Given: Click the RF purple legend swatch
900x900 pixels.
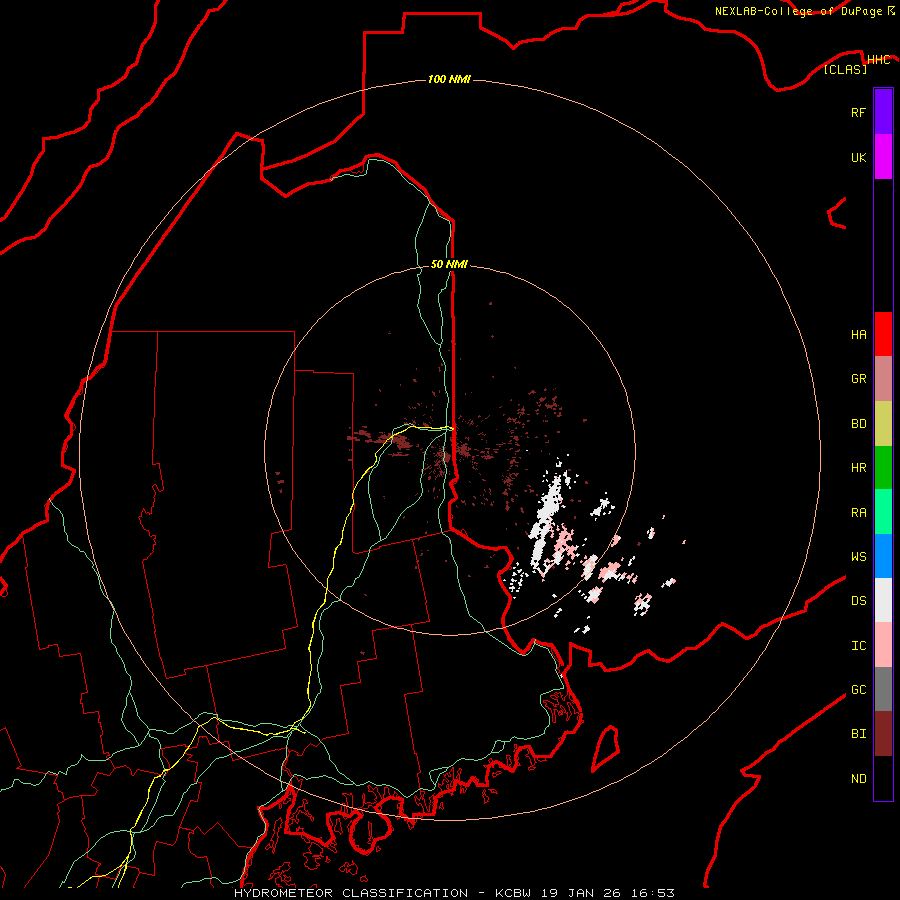Looking at the screenshot, I should tap(883, 112).
